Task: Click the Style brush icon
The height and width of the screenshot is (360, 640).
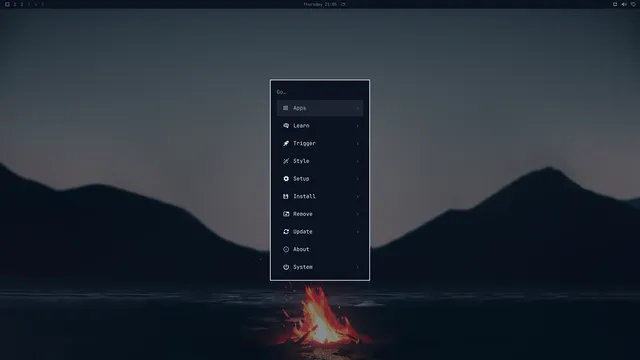Action: [286, 161]
